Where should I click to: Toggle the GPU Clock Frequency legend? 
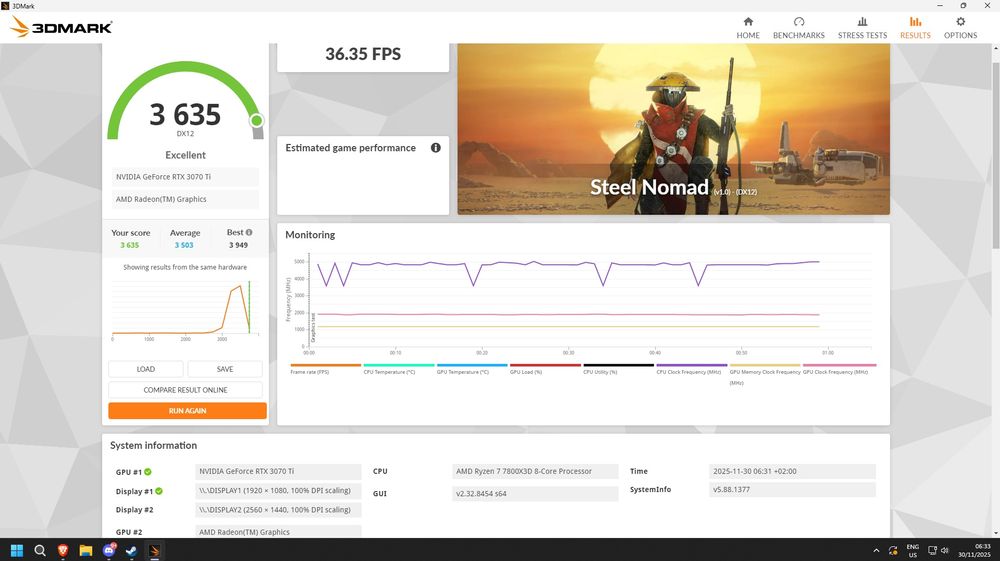pos(839,369)
